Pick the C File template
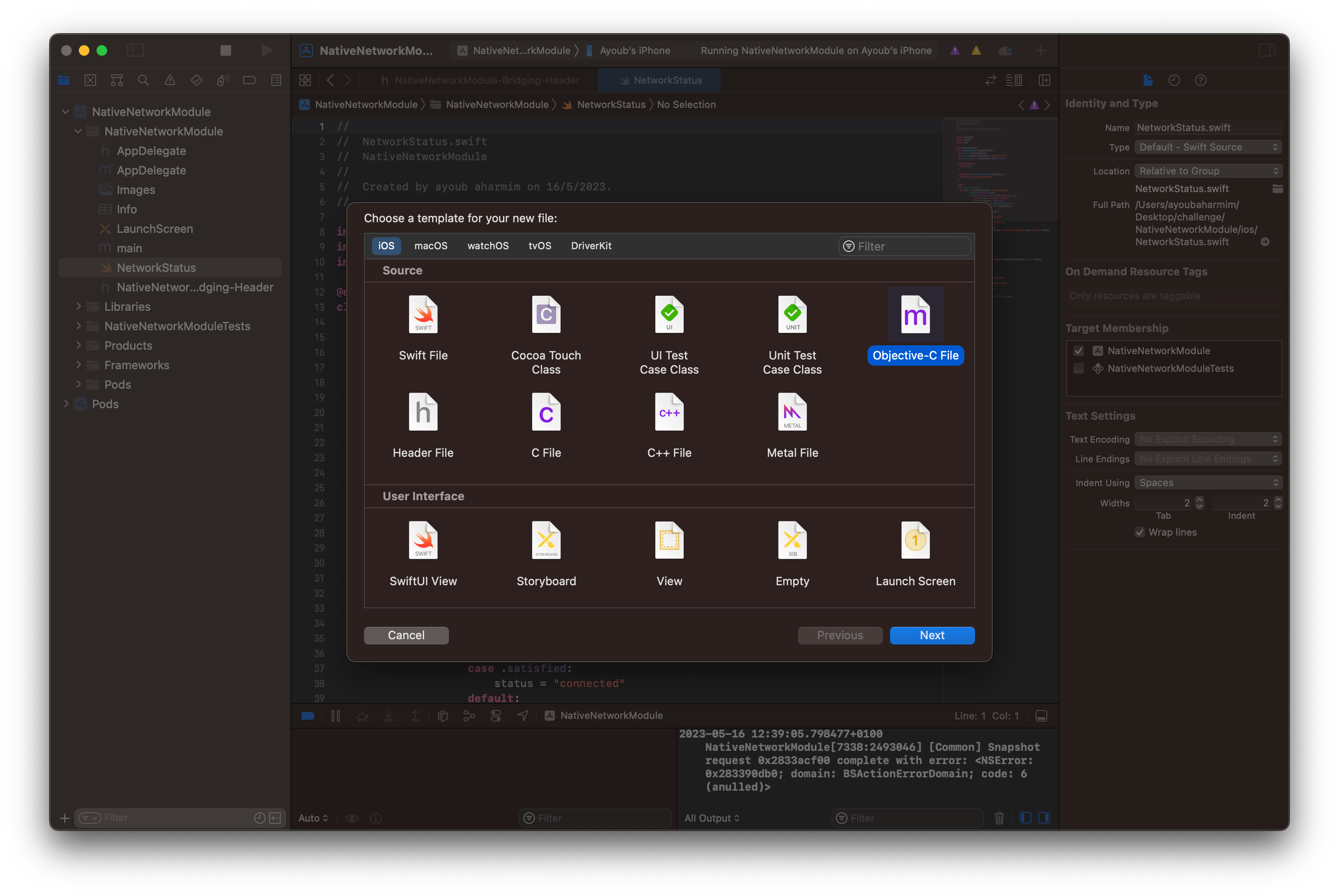Screen dimensions: 1339x896 [x=546, y=426]
